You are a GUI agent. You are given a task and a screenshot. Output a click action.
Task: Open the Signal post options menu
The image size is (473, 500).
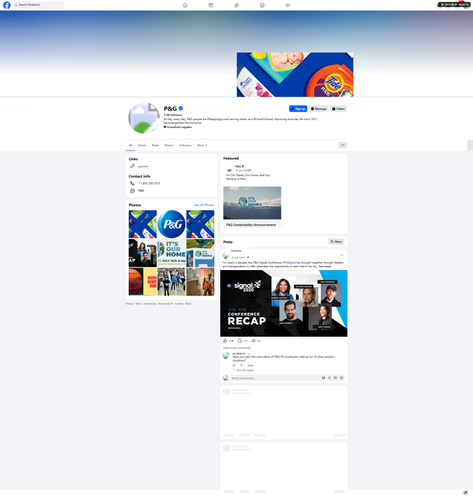tap(341, 255)
